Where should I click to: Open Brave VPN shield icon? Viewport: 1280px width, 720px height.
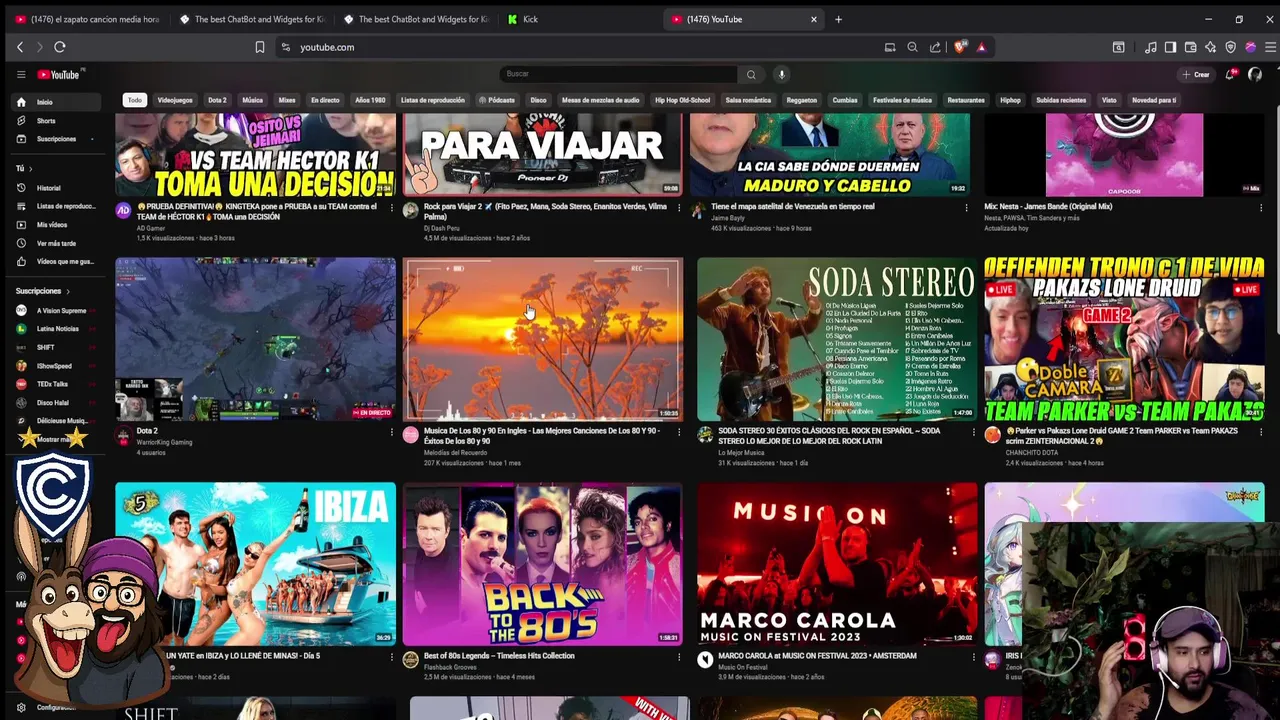1230,47
